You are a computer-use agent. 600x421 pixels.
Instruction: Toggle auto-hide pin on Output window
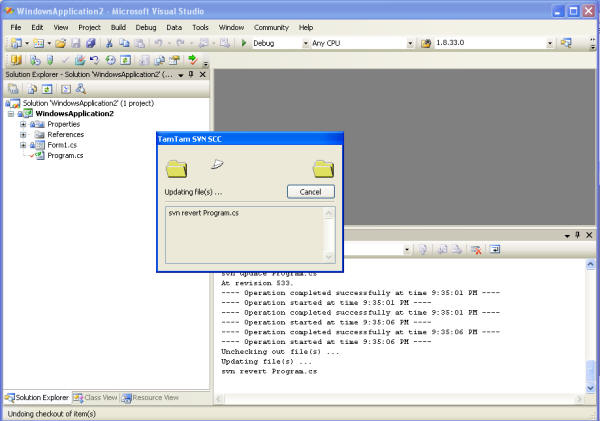tap(578, 235)
